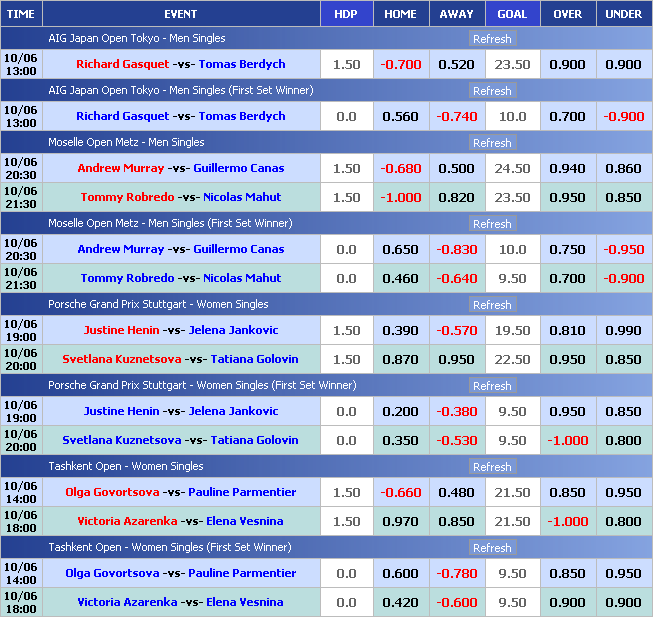Open Tommy Robredo in Moselle Men Singles row
Screen dimensions: 653x617
coord(125,197)
